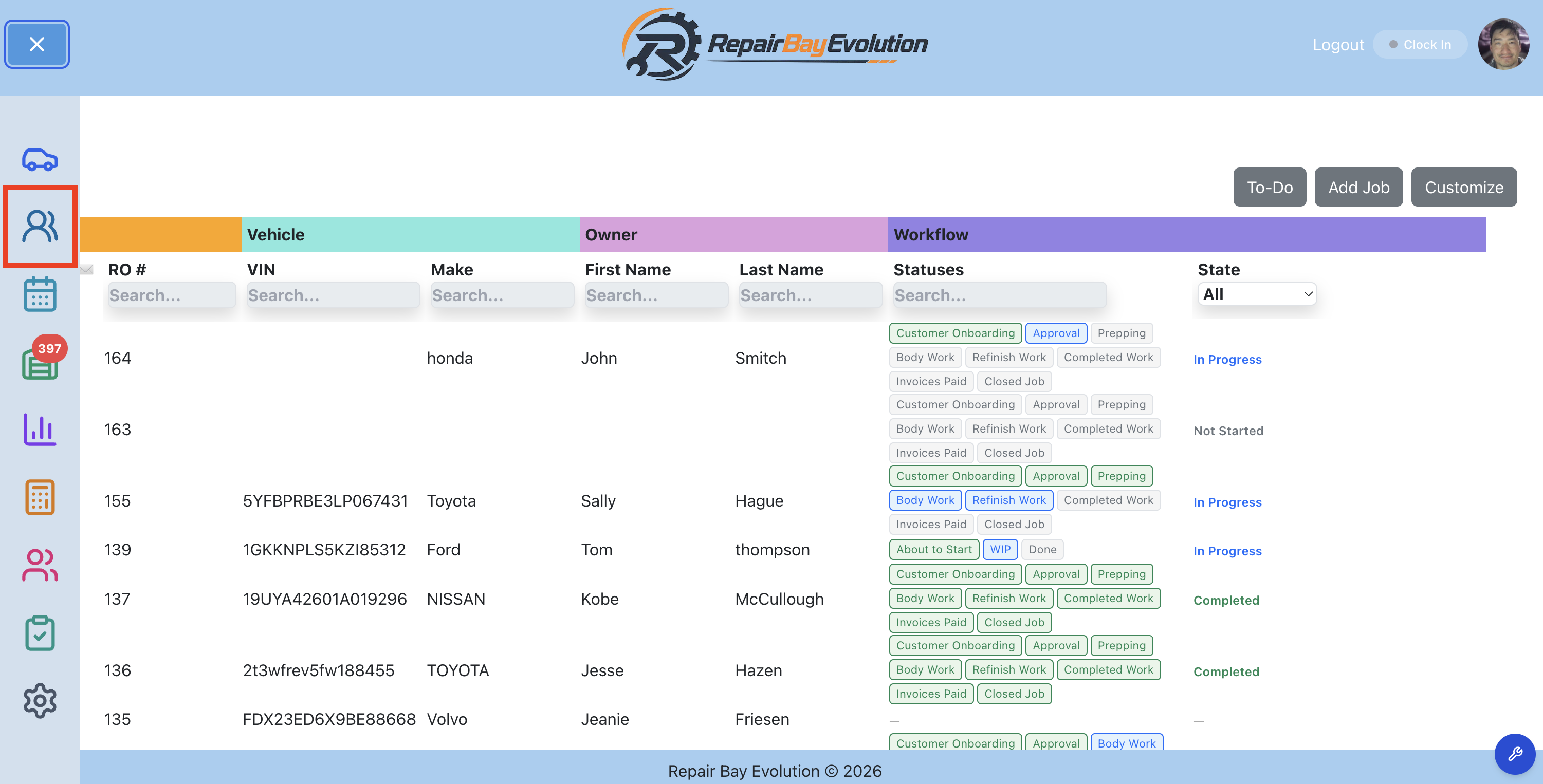Toggle Completed Work status on RO 136

pyautogui.click(x=1108, y=669)
